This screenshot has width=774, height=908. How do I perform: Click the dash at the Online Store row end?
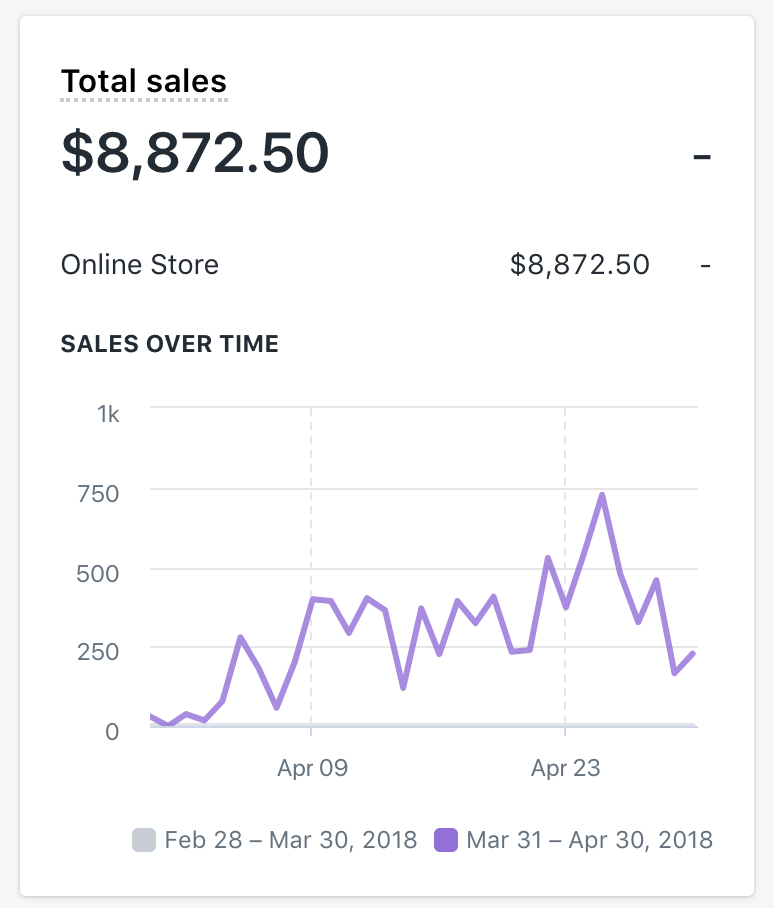[x=706, y=266]
